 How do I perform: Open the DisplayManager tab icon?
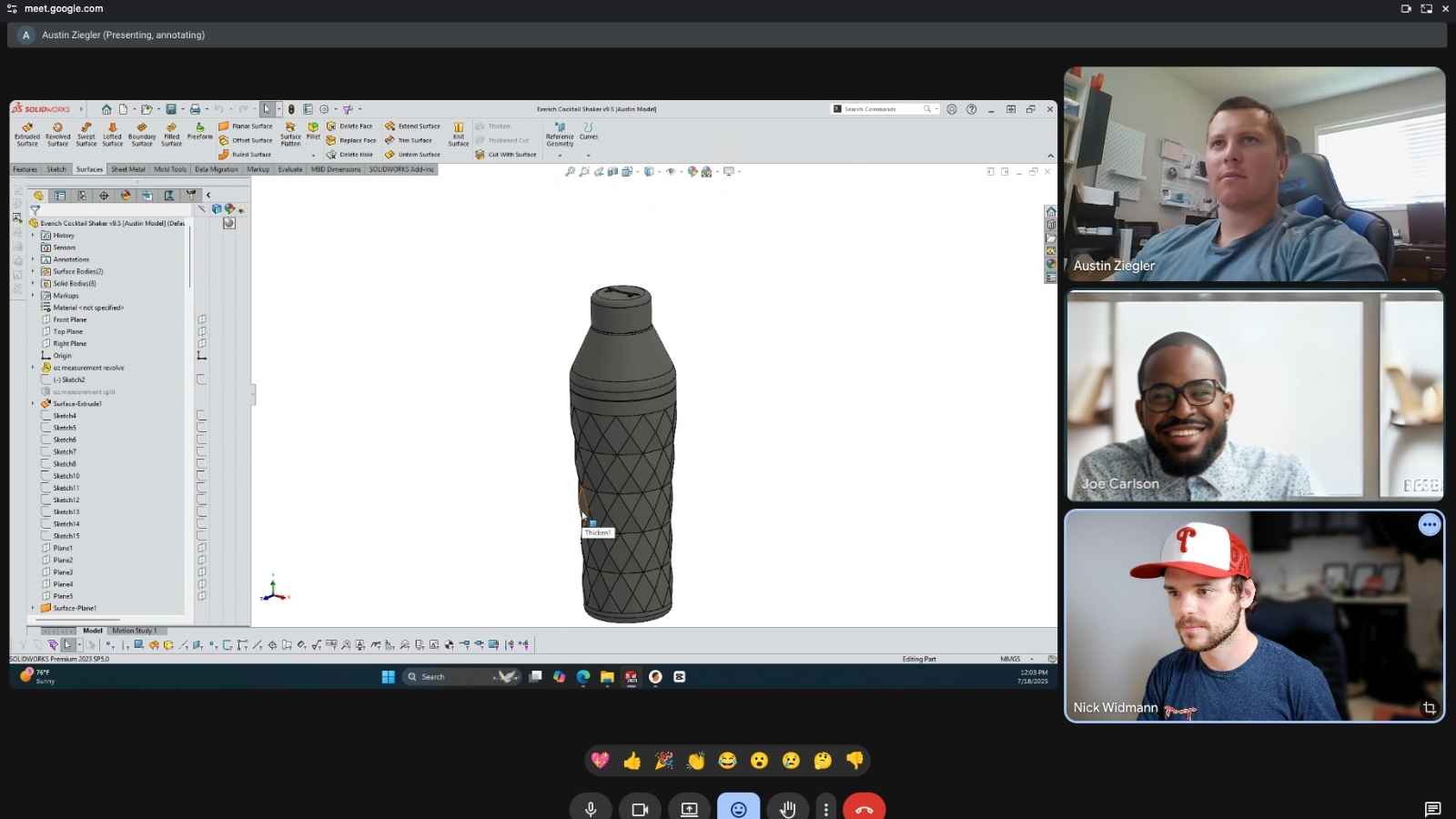[x=126, y=196]
